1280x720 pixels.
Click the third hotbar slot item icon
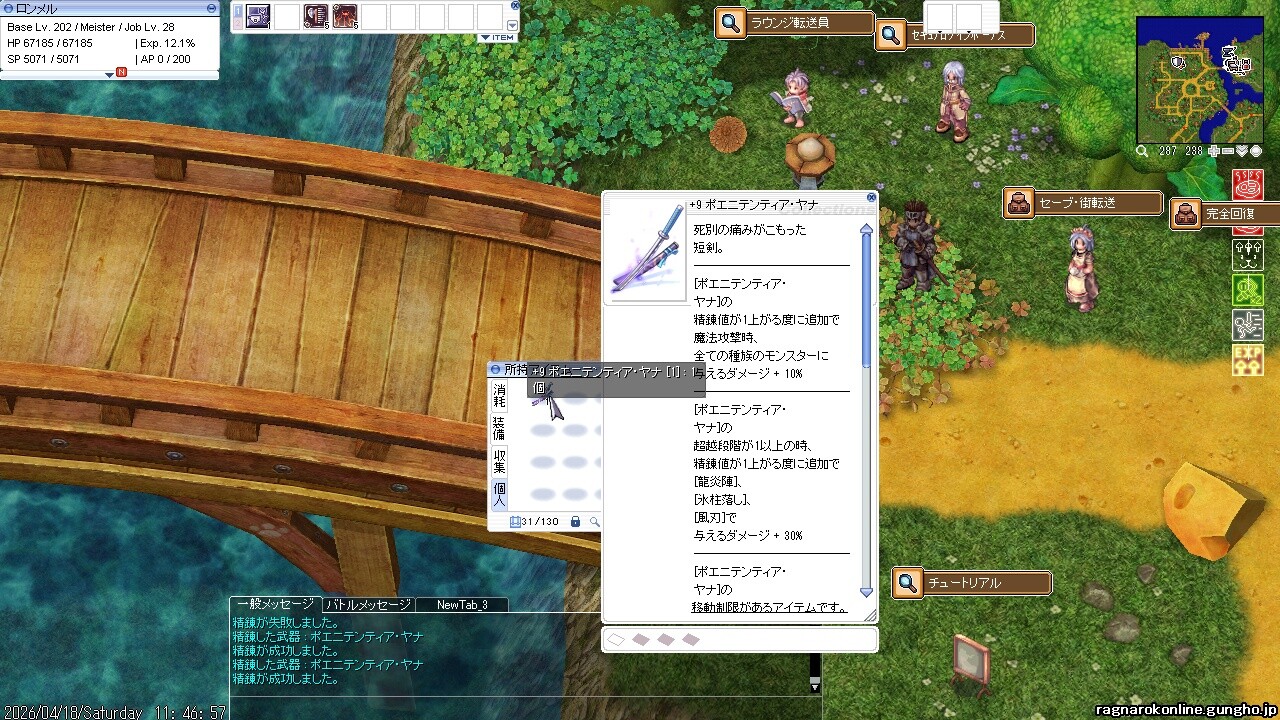click(316, 17)
